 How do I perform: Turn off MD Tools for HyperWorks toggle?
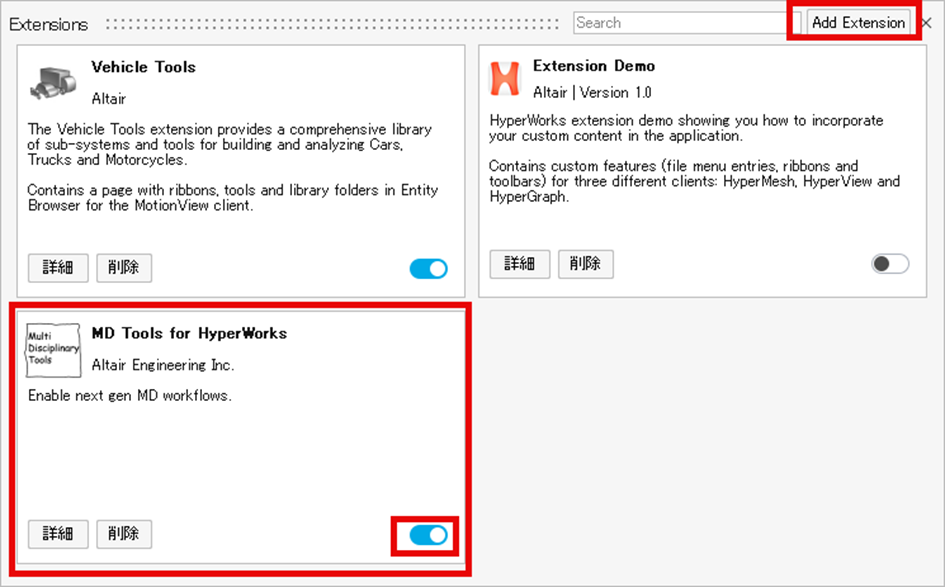(x=429, y=535)
